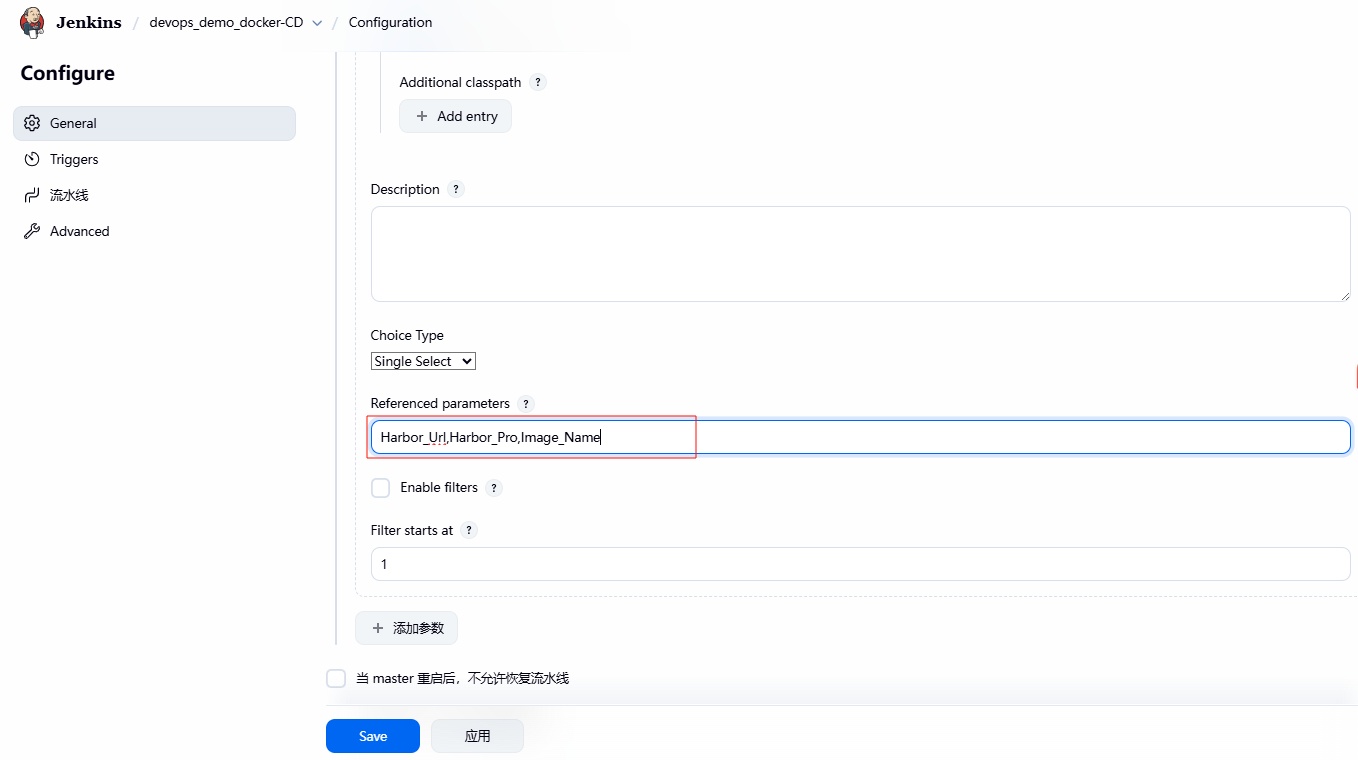The height and width of the screenshot is (760, 1358).
Task: Open help icon next to Description
Action: click(456, 189)
